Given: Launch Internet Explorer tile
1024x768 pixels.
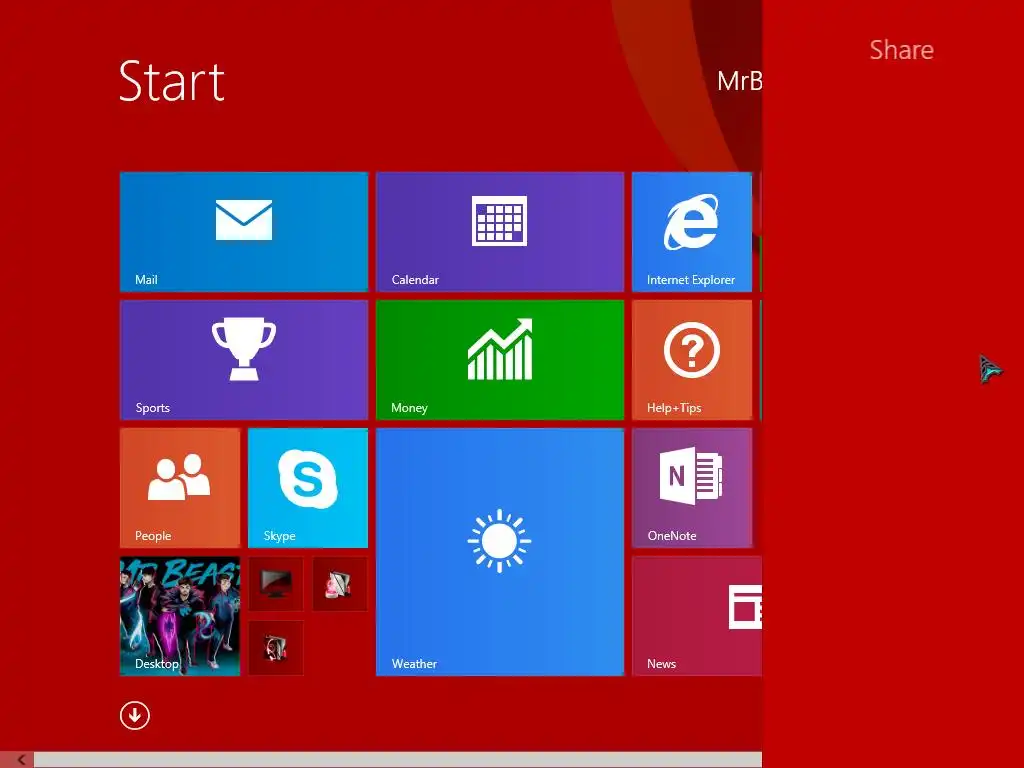Looking at the screenshot, I should coord(692,232).
